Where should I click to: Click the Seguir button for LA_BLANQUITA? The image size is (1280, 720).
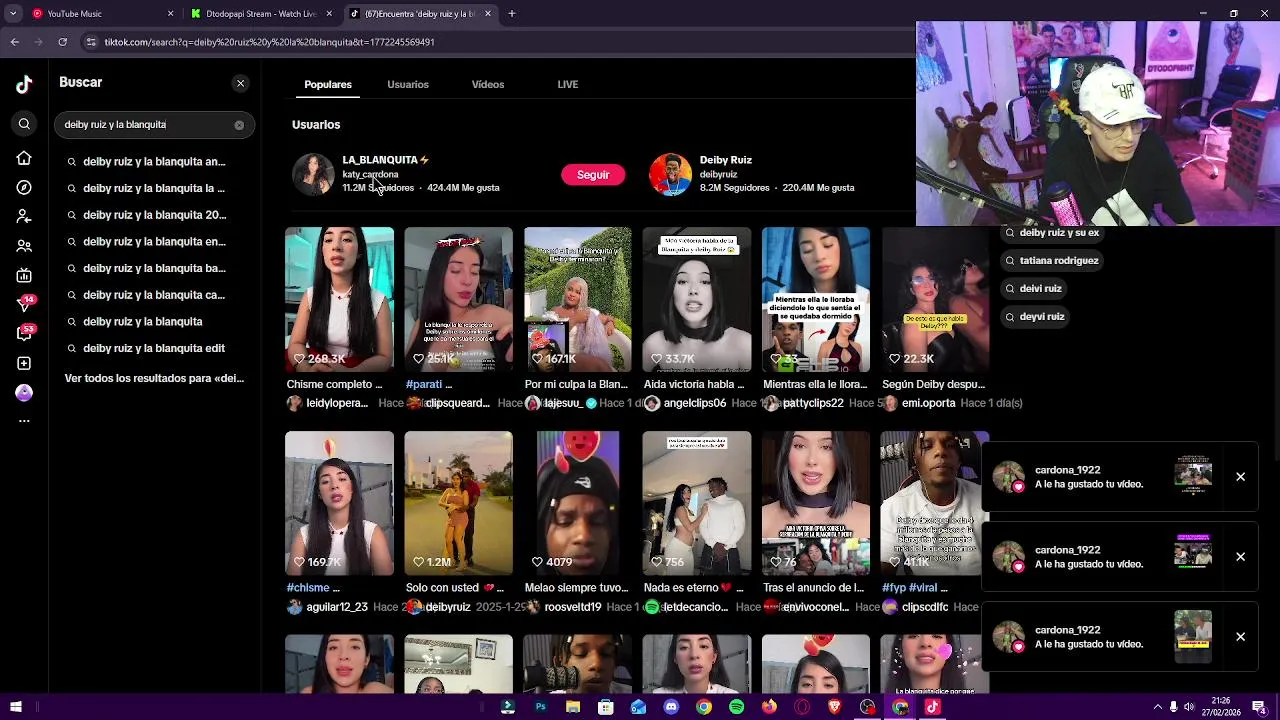(593, 175)
